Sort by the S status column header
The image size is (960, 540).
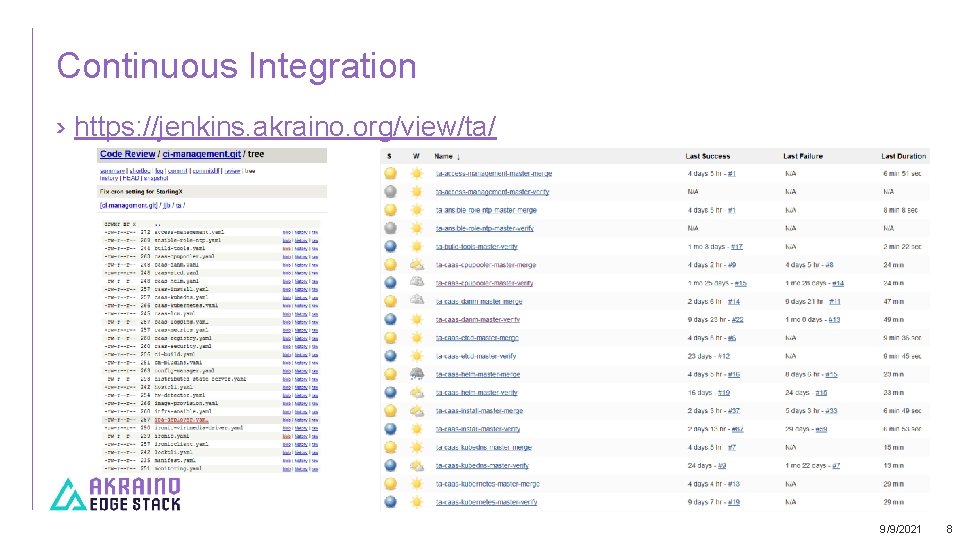pyautogui.click(x=389, y=156)
